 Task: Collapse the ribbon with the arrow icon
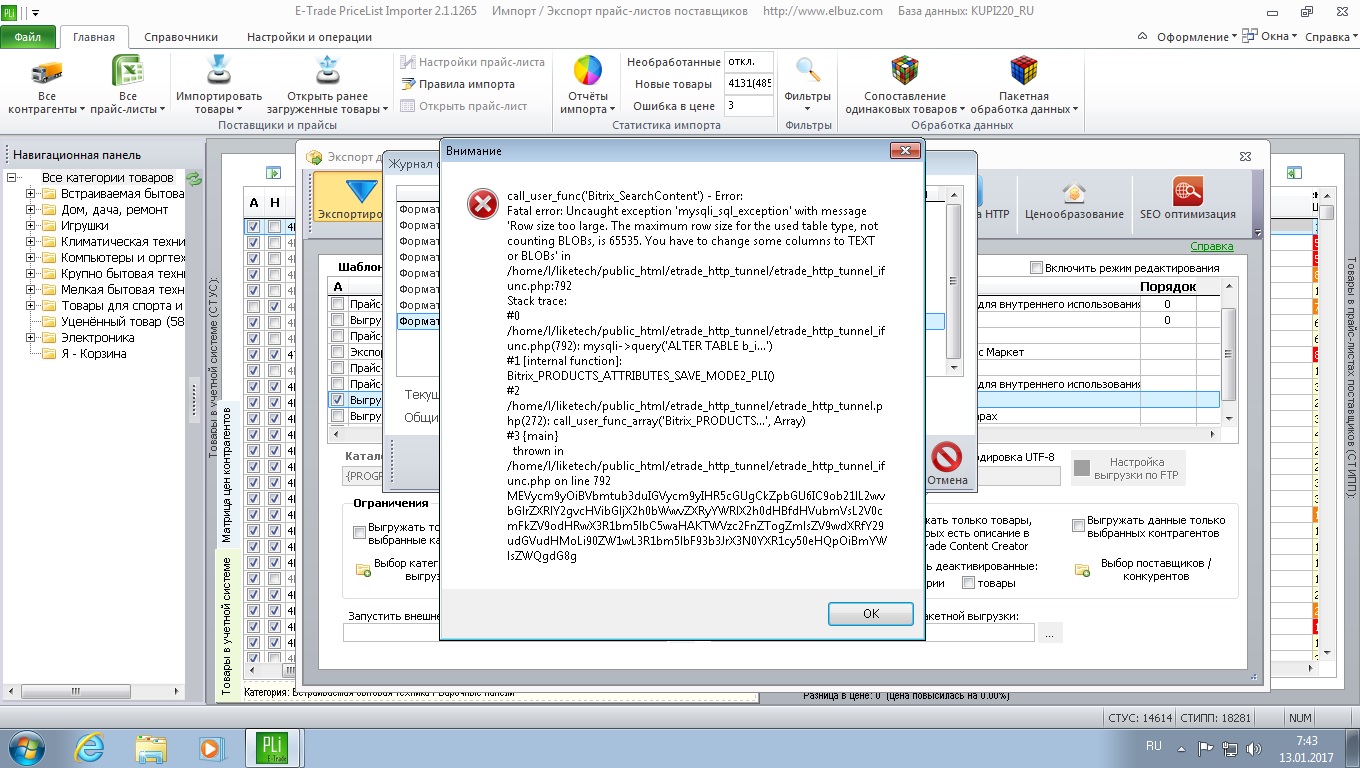point(1144,37)
